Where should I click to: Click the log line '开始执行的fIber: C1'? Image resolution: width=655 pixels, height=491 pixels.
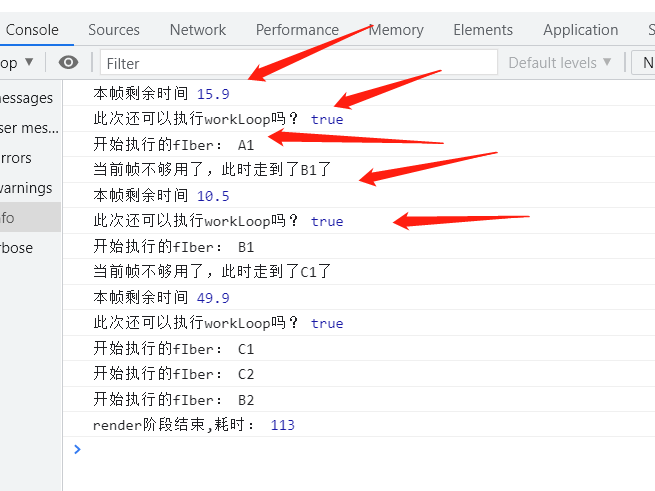[x=173, y=349]
